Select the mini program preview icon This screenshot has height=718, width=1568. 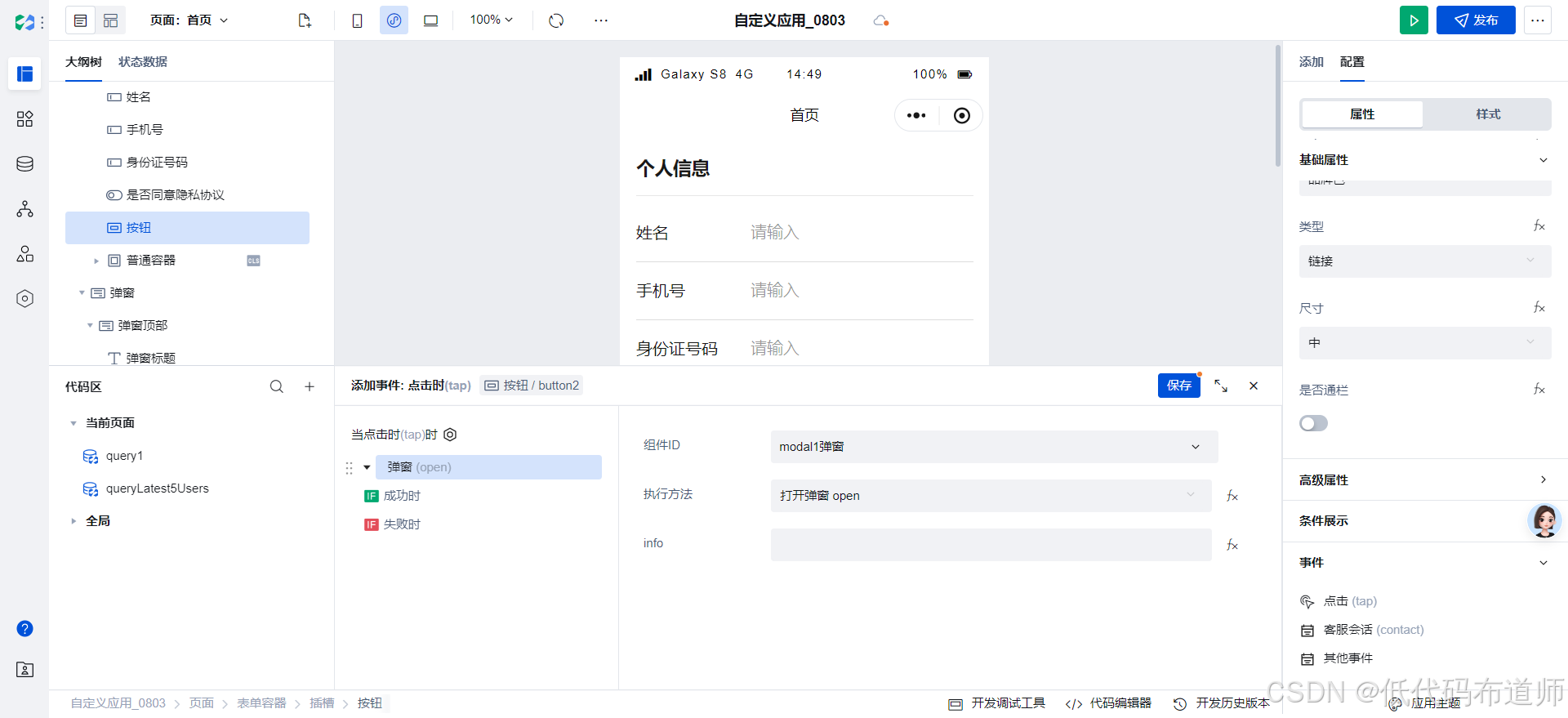394,20
